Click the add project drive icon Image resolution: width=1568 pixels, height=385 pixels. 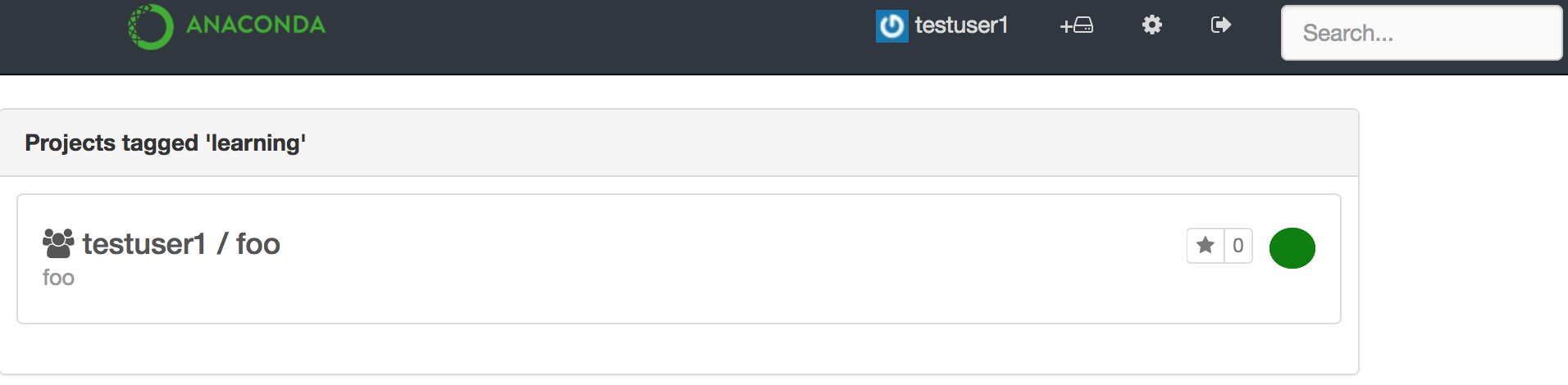[x=1077, y=25]
